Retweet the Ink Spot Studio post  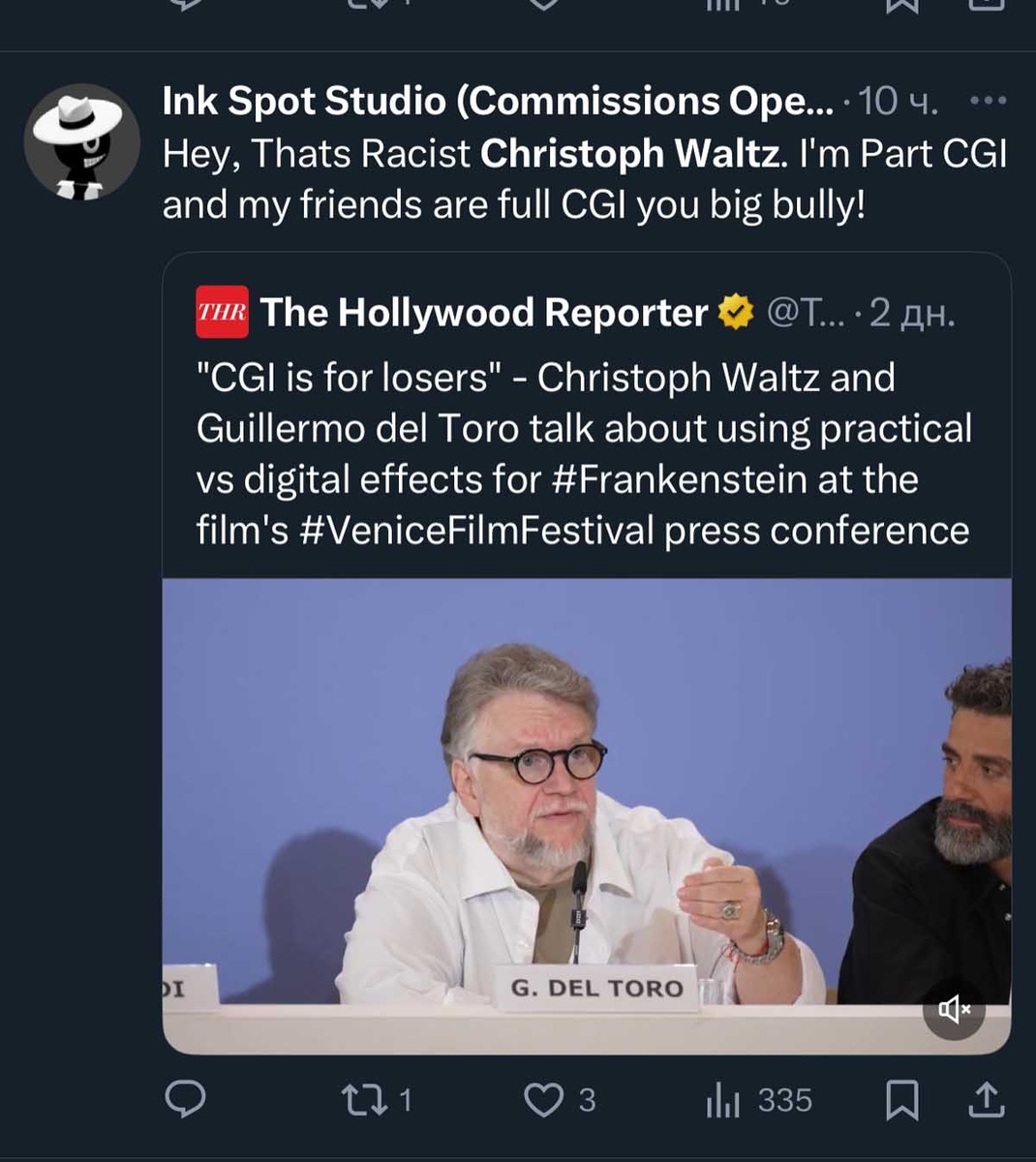(x=378, y=1100)
